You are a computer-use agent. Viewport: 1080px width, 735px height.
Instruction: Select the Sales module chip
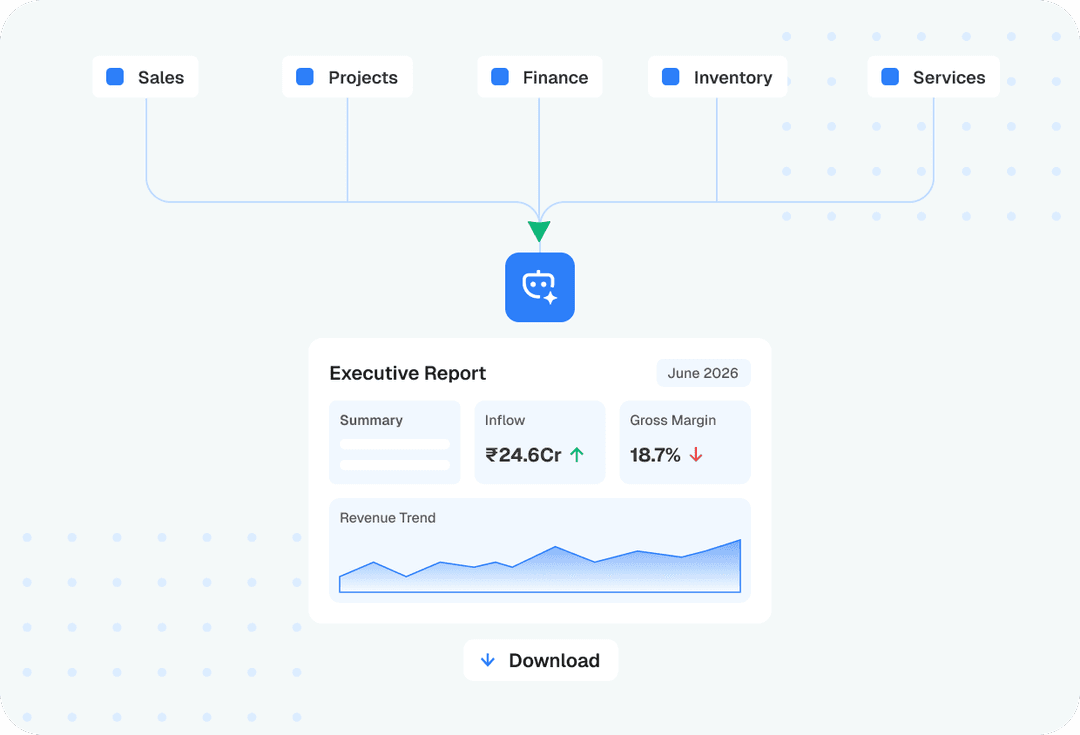(x=145, y=76)
